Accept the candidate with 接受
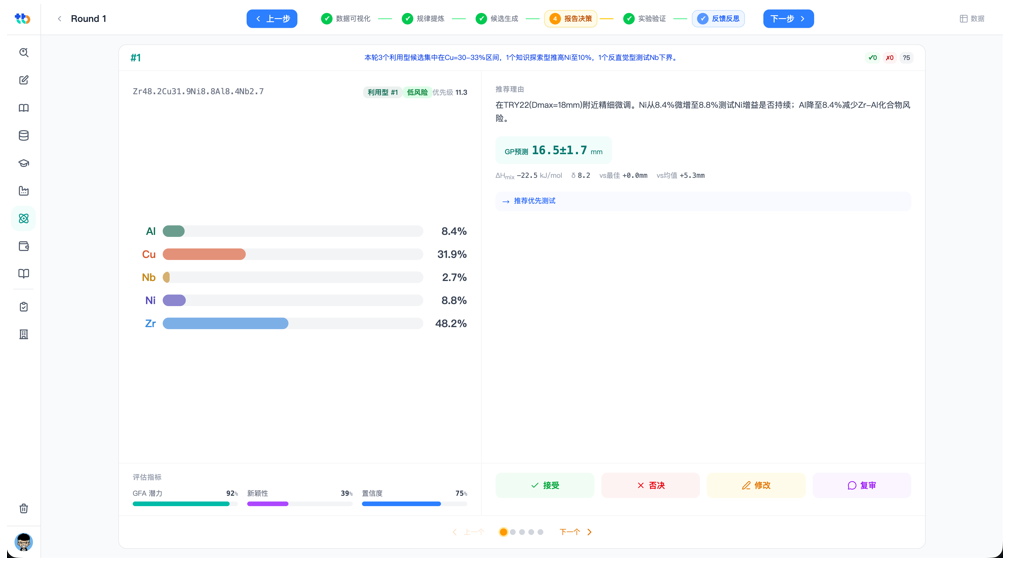Image resolution: width=1014 pixels, height=565 pixels. [x=545, y=485]
